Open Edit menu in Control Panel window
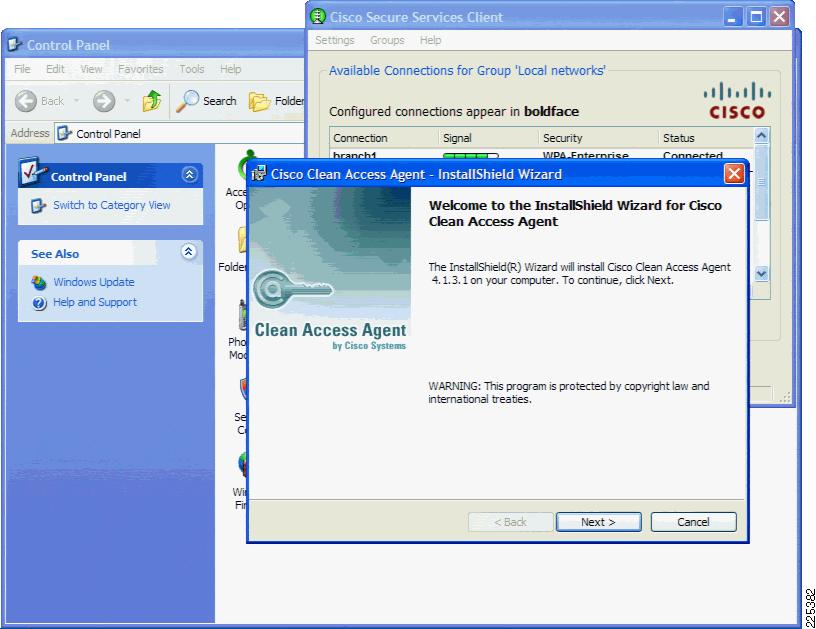The width and height of the screenshot is (816, 629). point(55,69)
